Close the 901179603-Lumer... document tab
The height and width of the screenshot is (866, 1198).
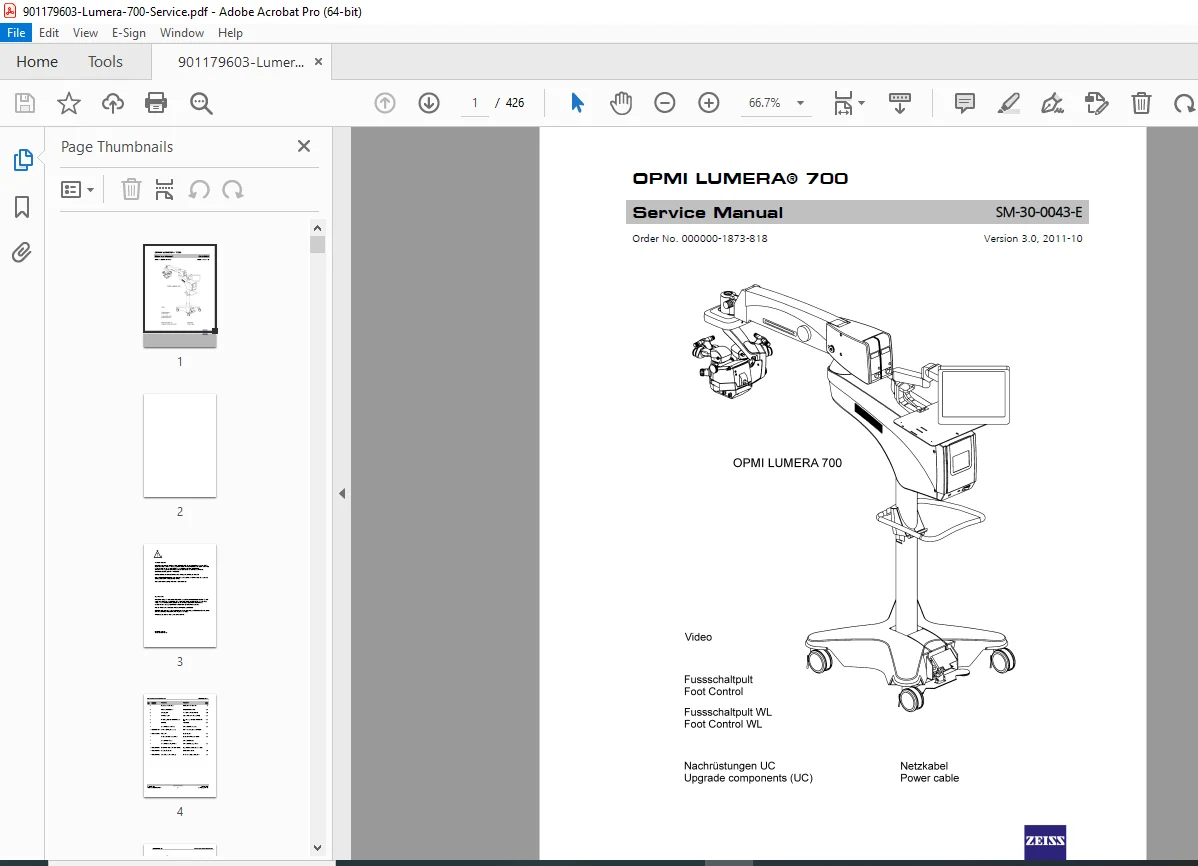click(x=319, y=62)
